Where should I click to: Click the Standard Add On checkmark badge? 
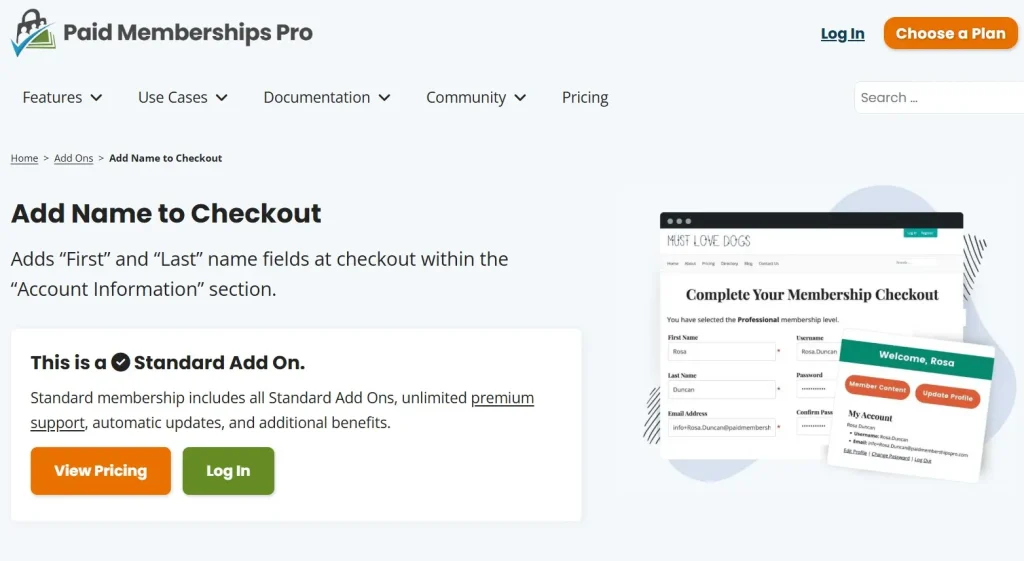pos(121,362)
